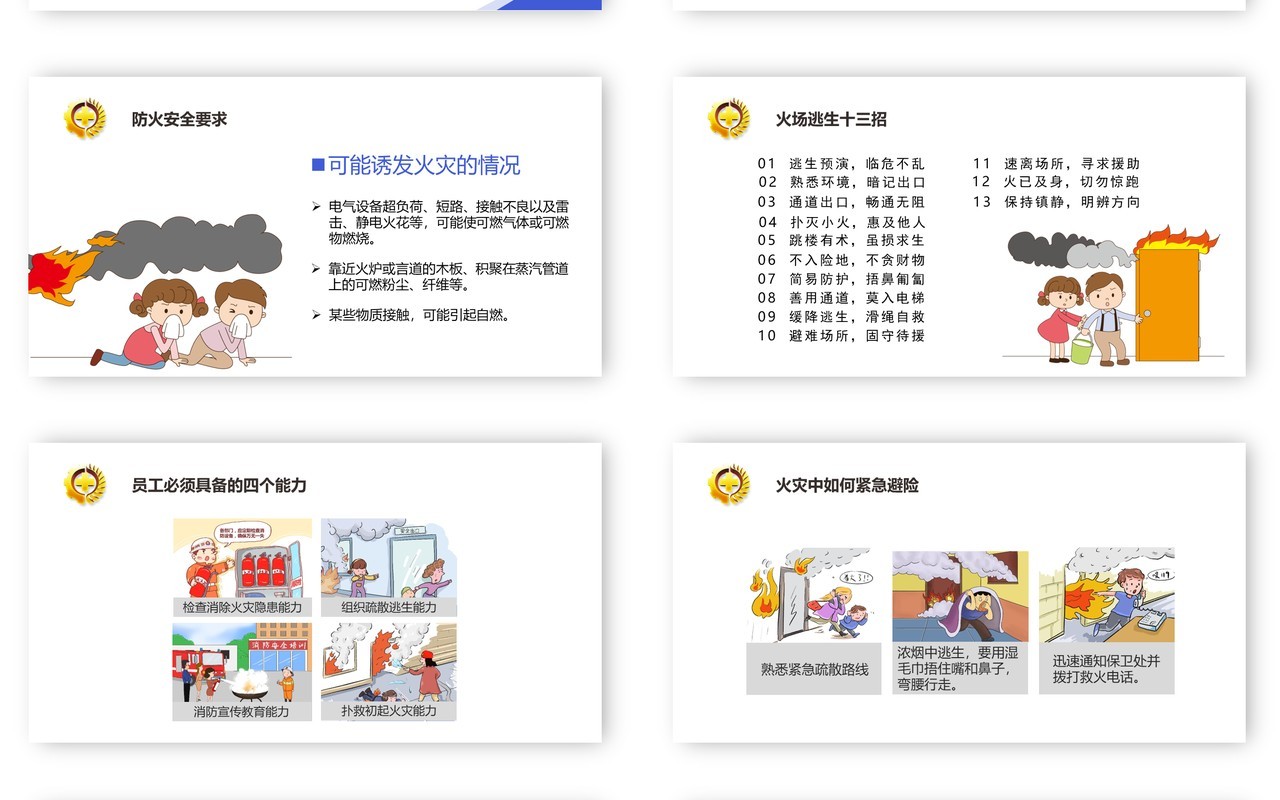Click item 09 缓降逃生，滑绳自救

841,317
